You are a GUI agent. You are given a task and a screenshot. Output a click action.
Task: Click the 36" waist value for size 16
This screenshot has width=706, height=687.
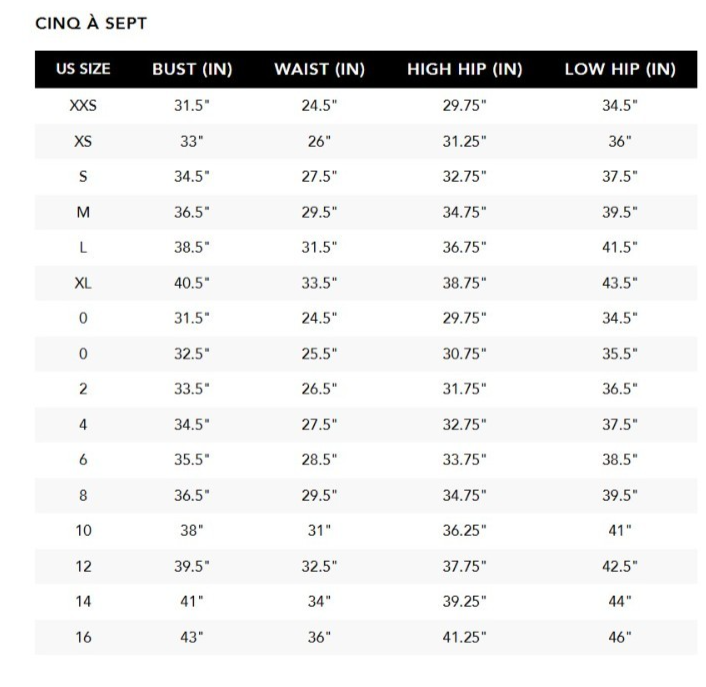(x=319, y=637)
